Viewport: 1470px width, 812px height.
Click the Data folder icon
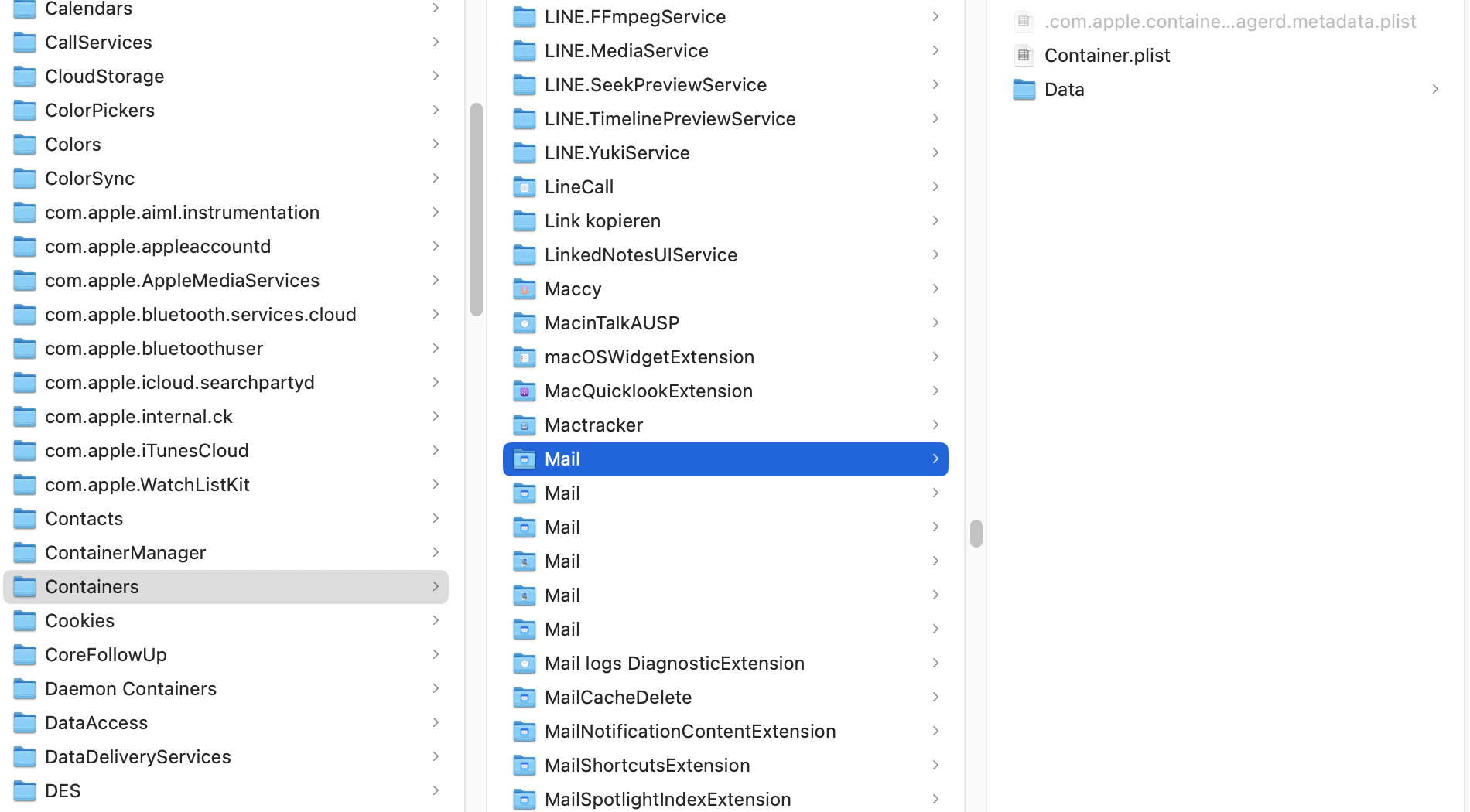coord(1024,90)
